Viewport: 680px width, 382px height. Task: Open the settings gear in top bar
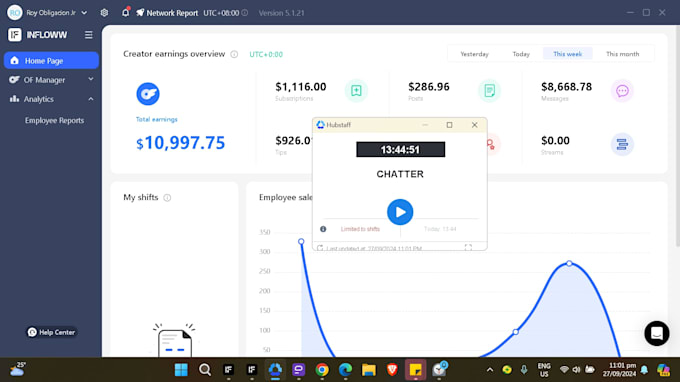point(104,13)
